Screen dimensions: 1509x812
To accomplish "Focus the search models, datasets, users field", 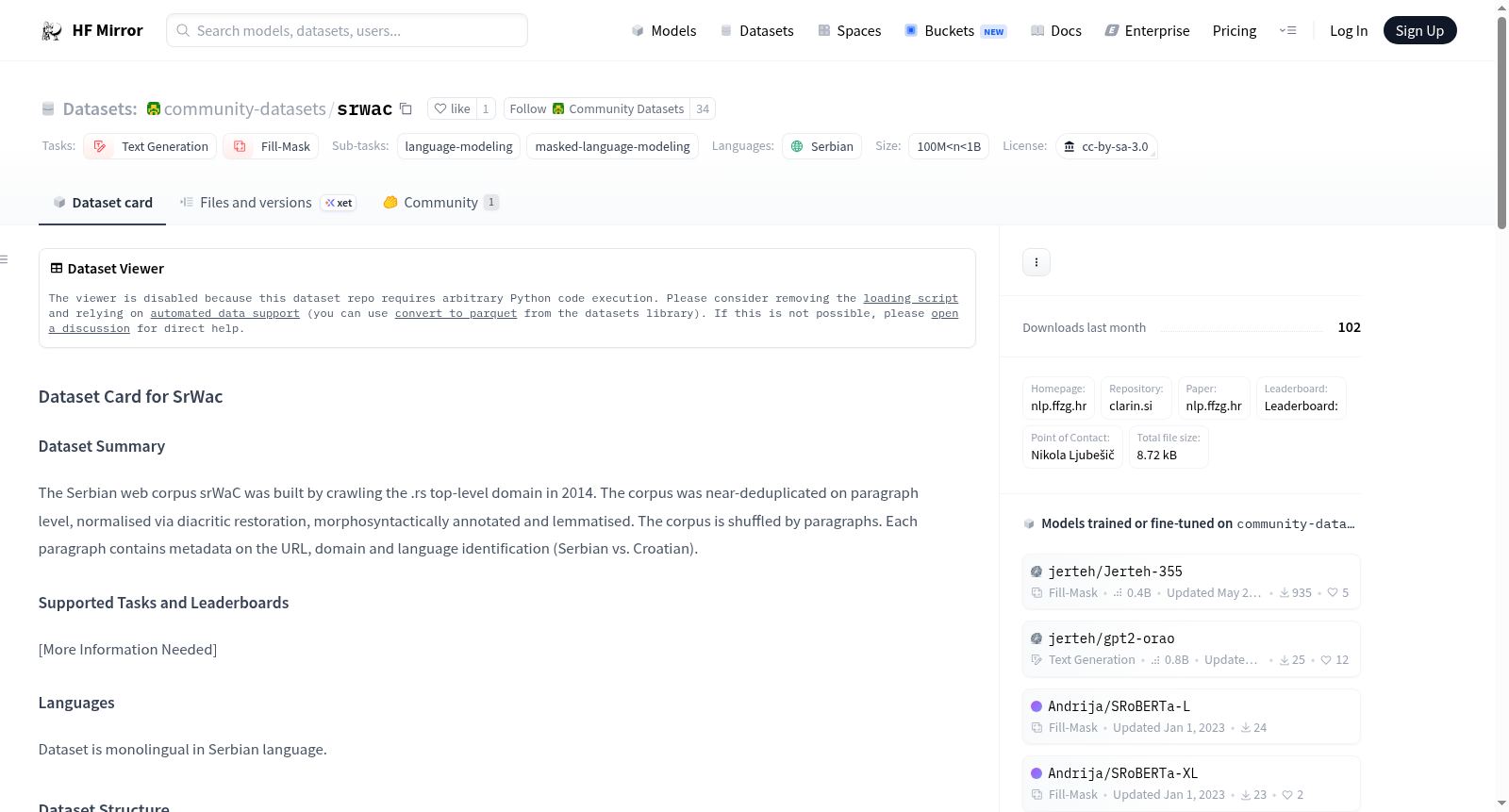I will click(x=347, y=30).
